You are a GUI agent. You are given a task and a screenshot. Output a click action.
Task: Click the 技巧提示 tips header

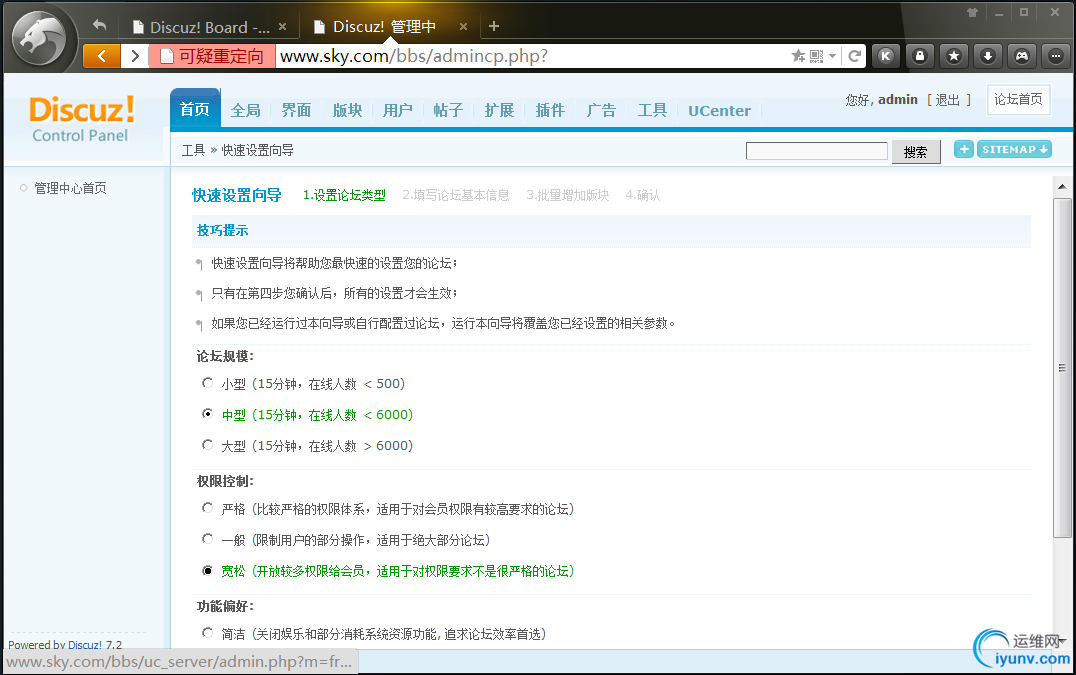click(222, 230)
